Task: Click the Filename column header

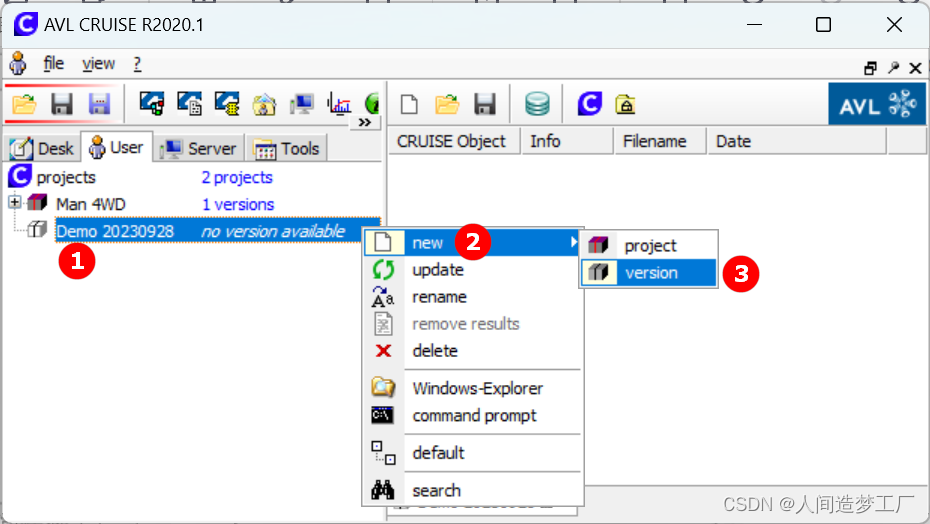Action: [x=661, y=141]
